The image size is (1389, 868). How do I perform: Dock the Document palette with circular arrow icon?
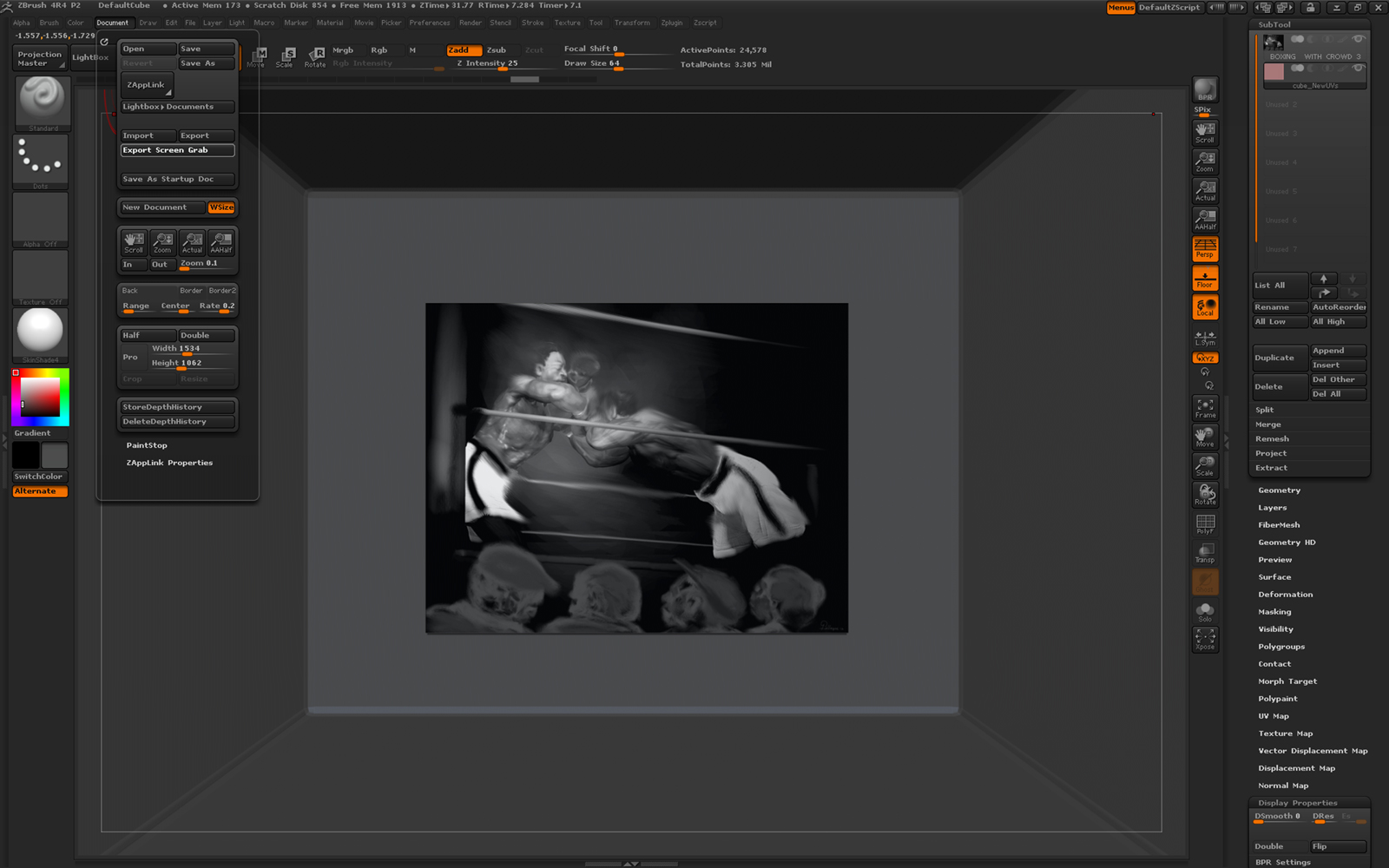[x=104, y=42]
